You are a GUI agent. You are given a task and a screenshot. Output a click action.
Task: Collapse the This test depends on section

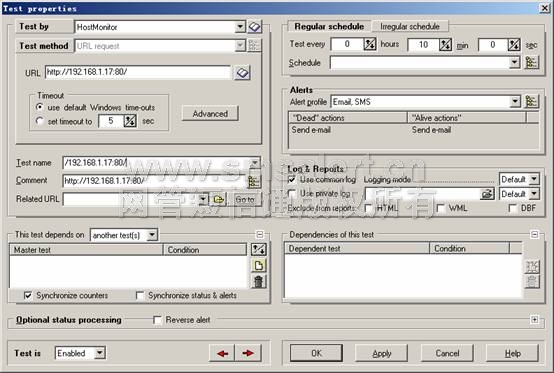[260, 235]
